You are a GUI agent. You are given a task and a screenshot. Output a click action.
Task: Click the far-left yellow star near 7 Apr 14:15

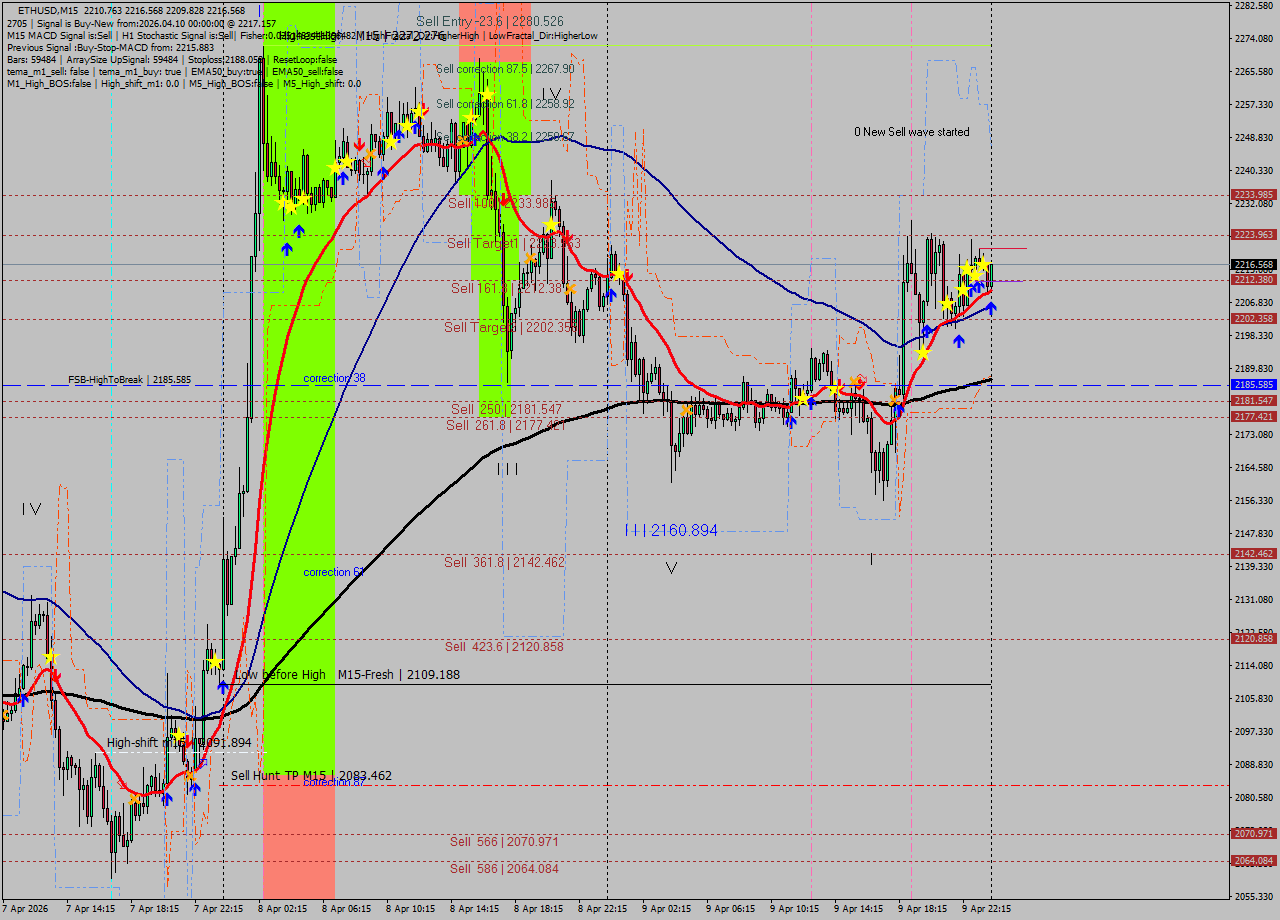pyautogui.click(x=50, y=657)
